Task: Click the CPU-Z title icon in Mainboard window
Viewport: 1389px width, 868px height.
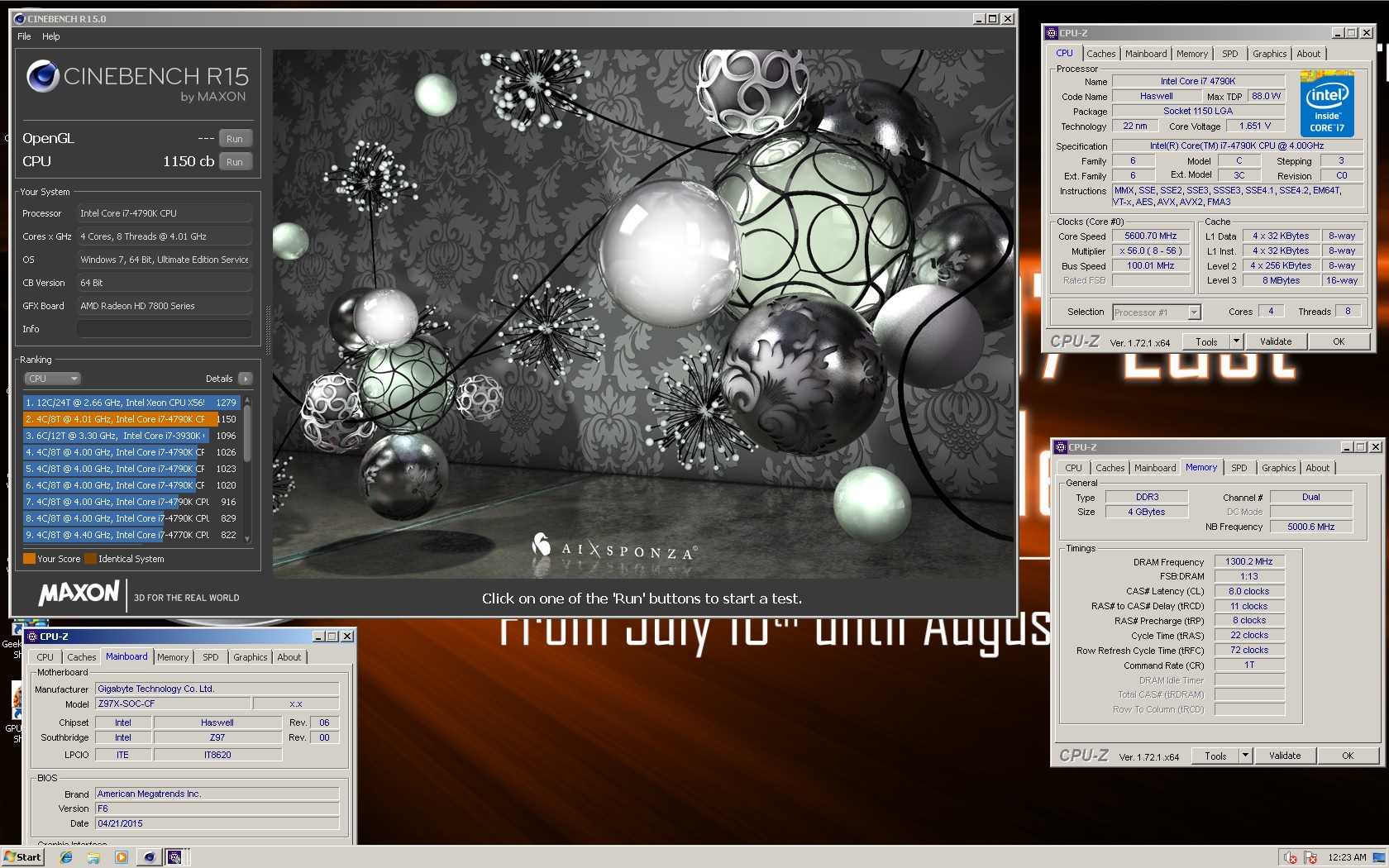Action: click(32, 637)
